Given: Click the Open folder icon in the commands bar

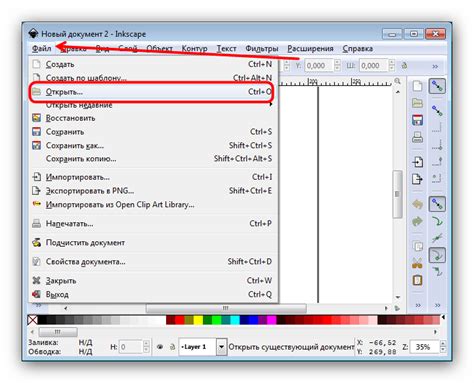Looking at the screenshot, I should point(417,103).
